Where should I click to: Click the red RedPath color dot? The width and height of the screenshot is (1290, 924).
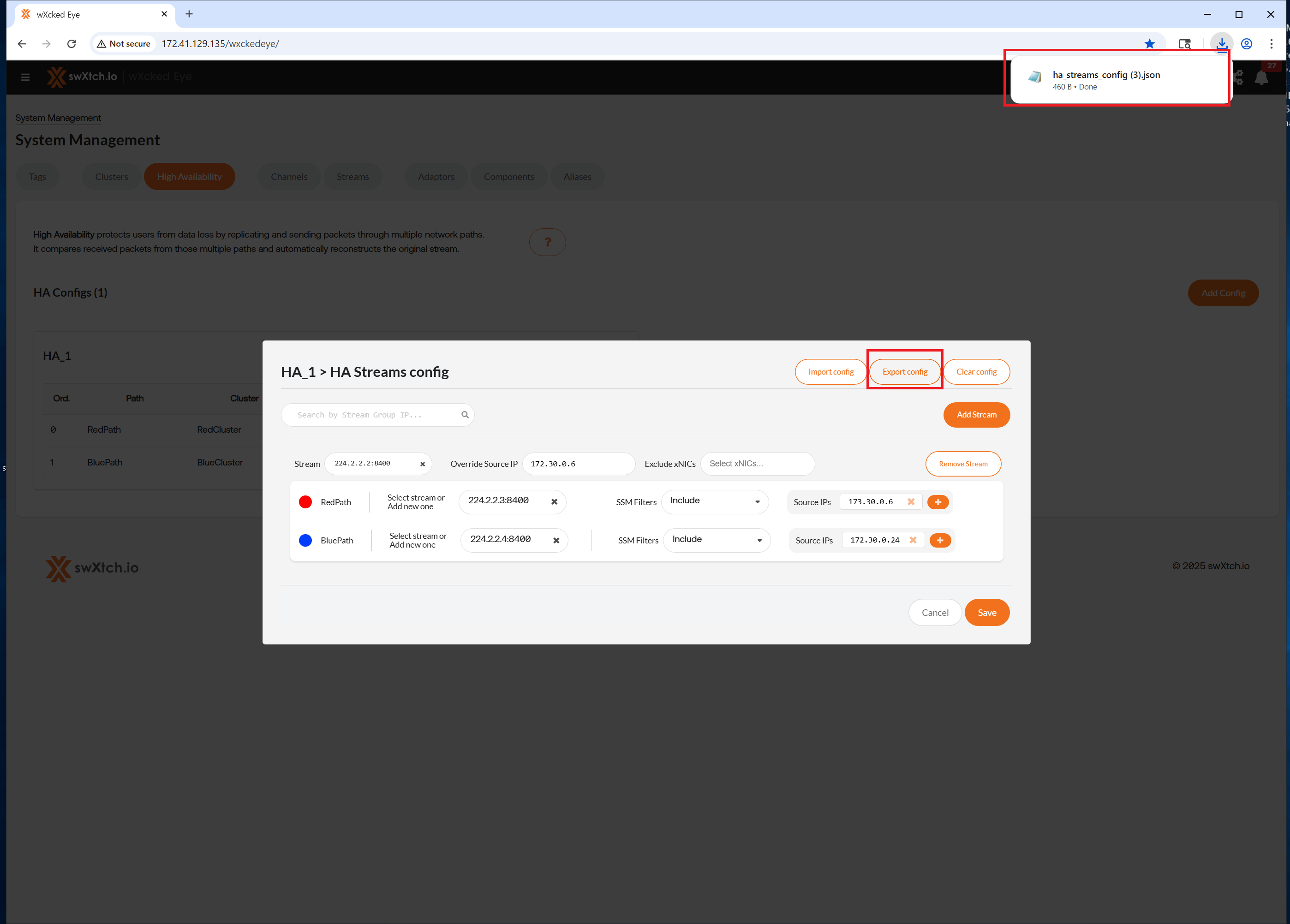(305, 501)
